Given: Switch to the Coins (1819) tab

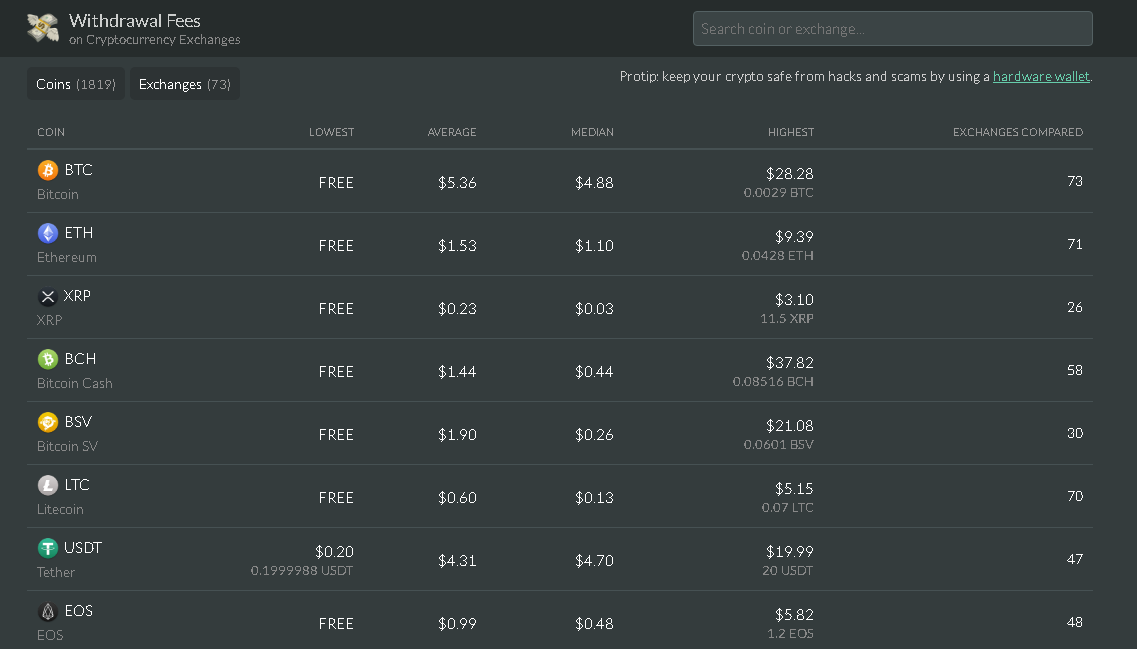Looking at the screenshot, I should tap(76, 84).
